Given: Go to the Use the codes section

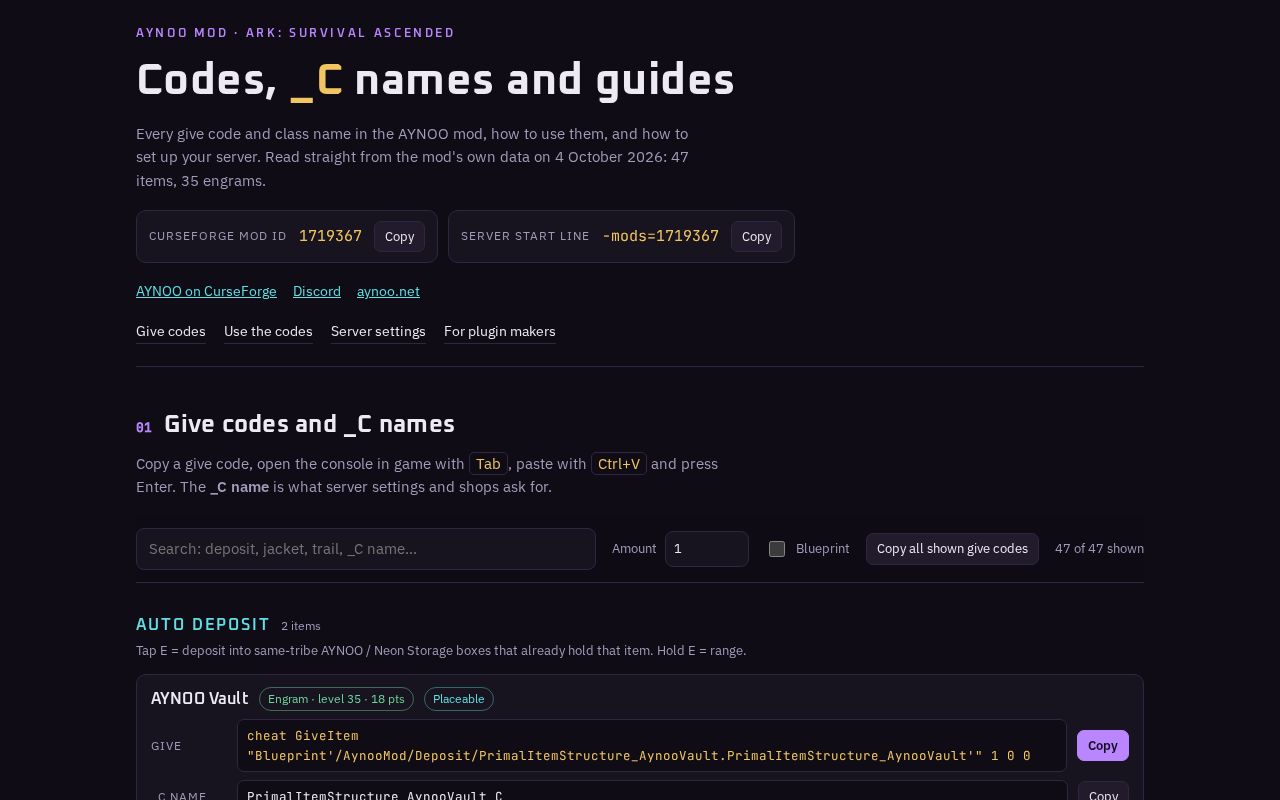Looking at the screenshot, I should click(268, 331).
